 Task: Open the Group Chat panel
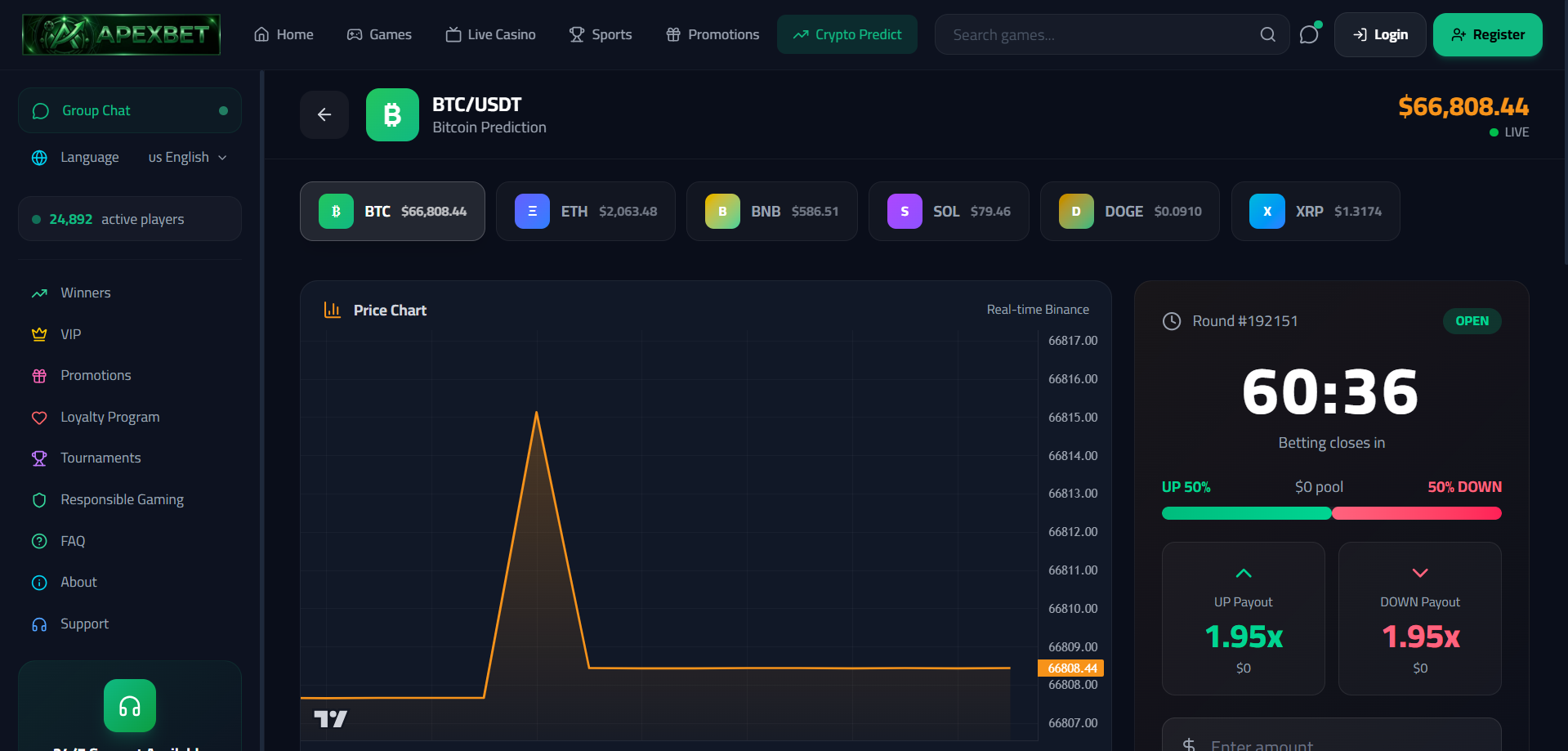click(x=129, y=110)
